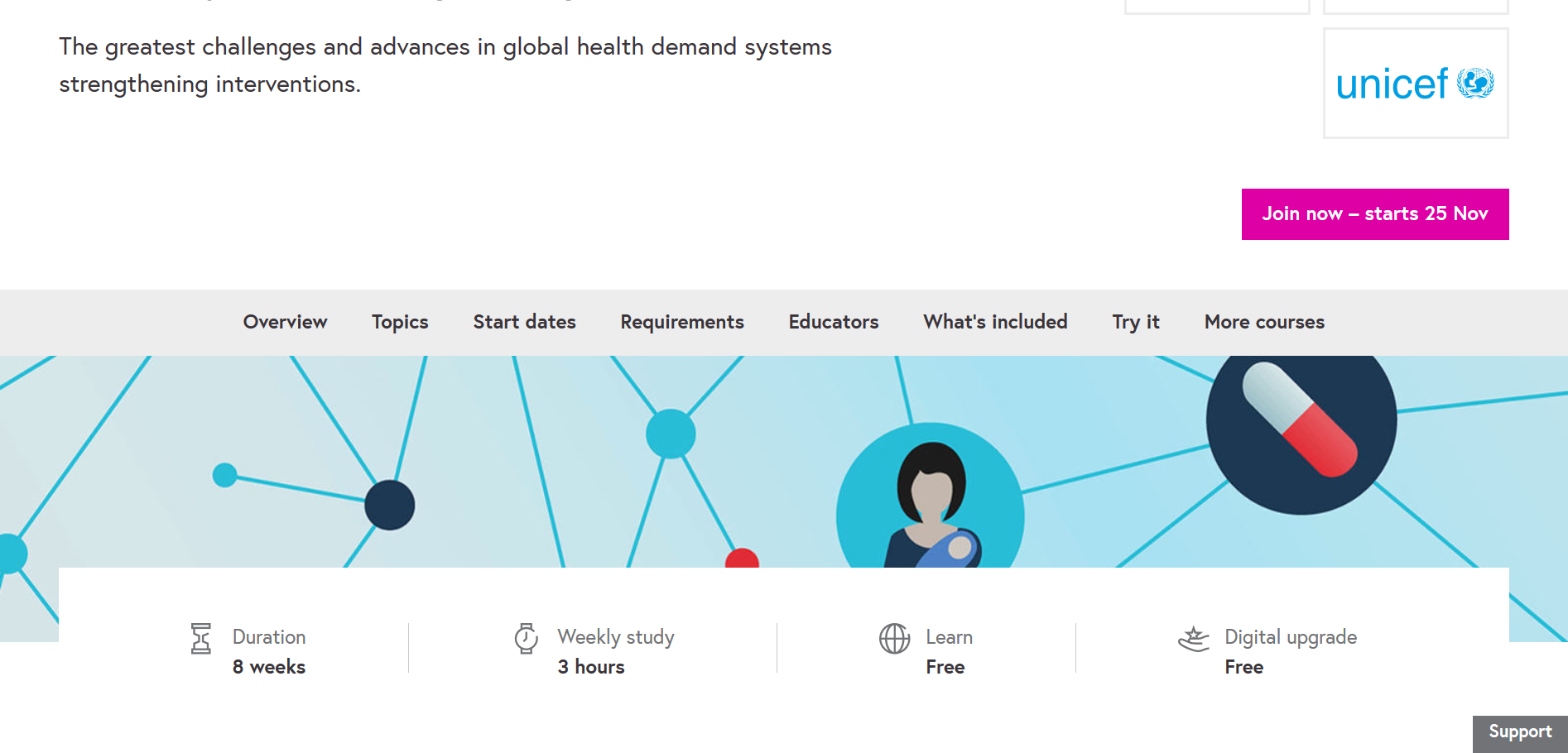Click the globe Learn icon
The image size is (1568, 753).
pos(894,639)
